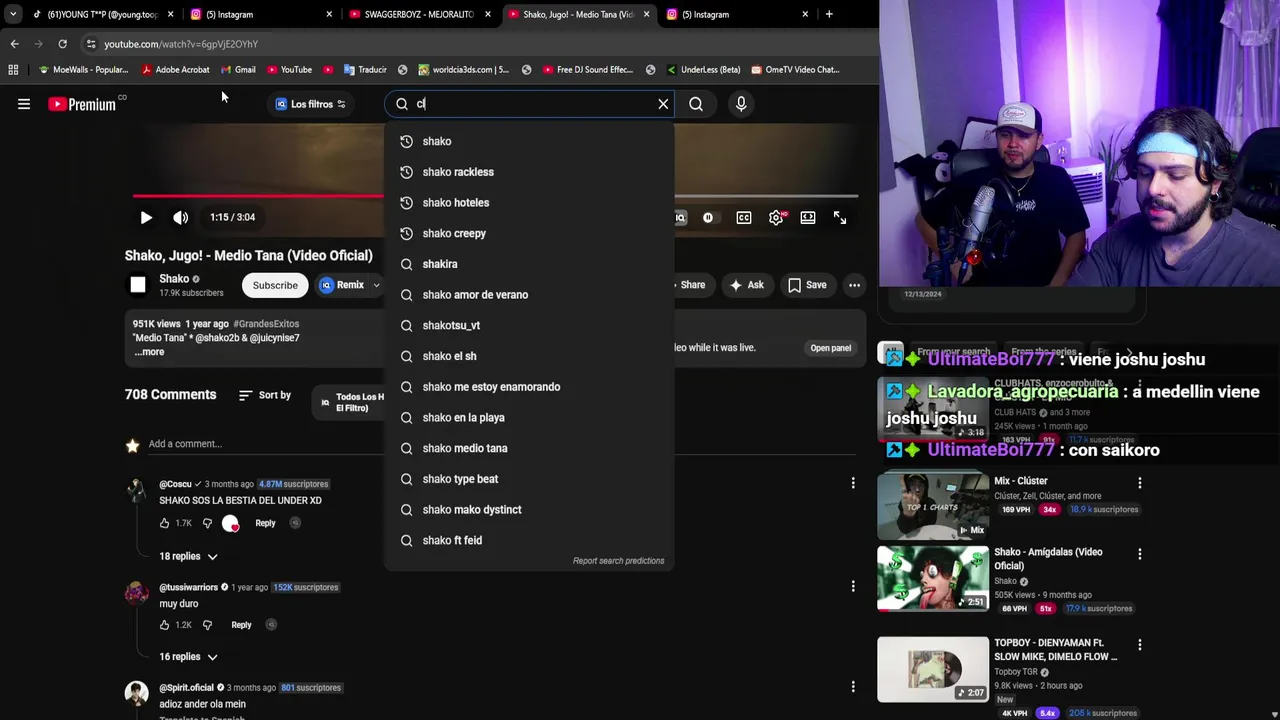This screenshot has width=1280, height=720.
Task: Go to the YouTube Premium home logo
Action: [x=82, y=104]
